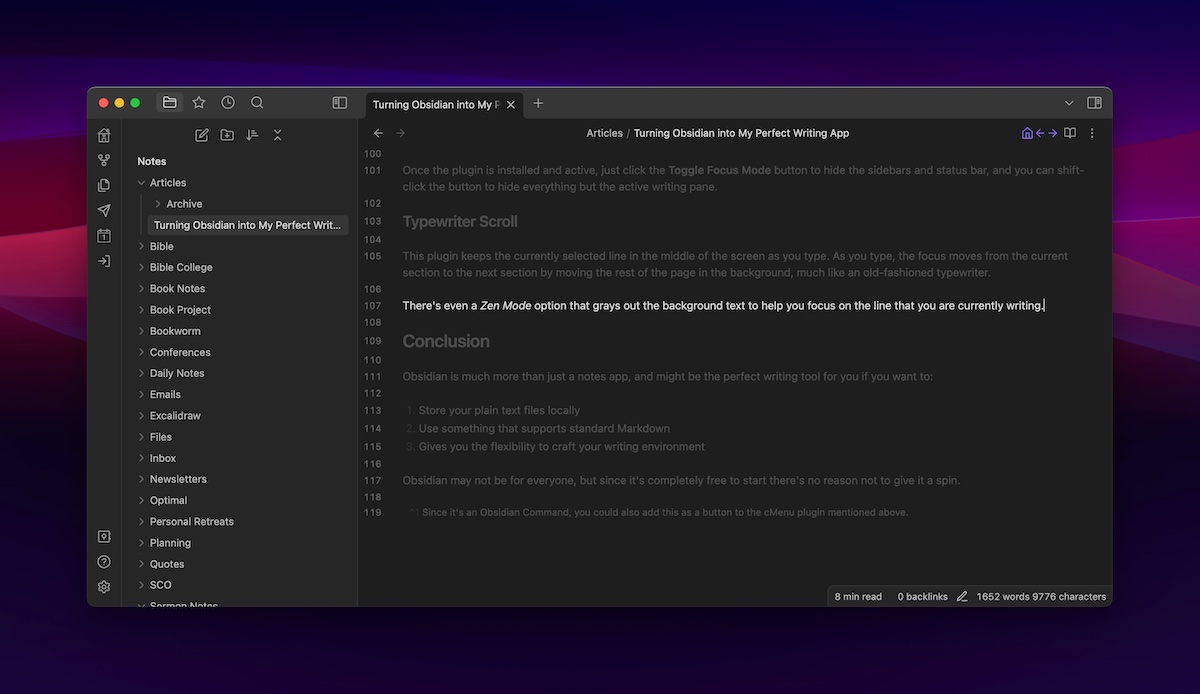Open help from the question mark icon
Image resolution: width=1200 pixels, height=694 pixels.
pyautogui.click(x=104, y=562)
